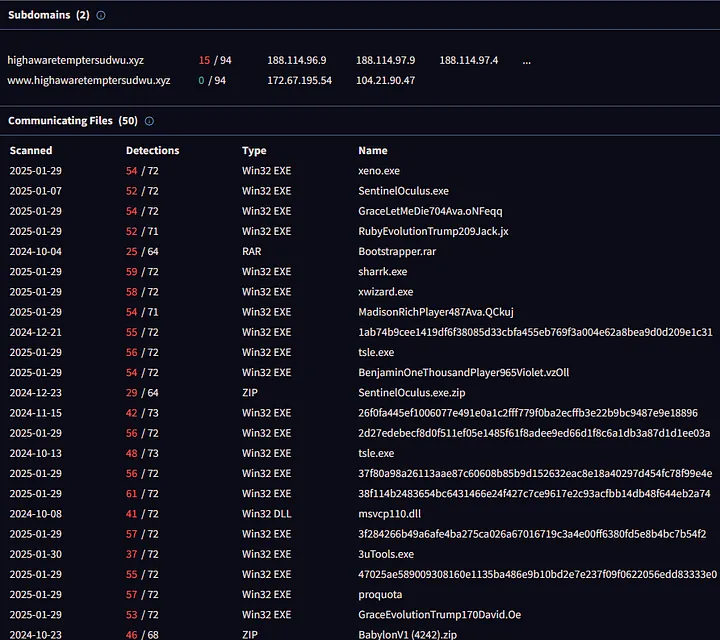Open hash file starting with 47025ae589
The image size is (720, 640).
pyautogui.click(x=537, y=575)
